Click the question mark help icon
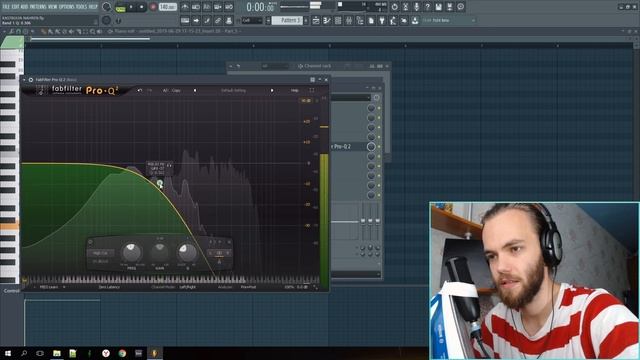Viewport: 640px width, 360px height. tap(427, 7)
